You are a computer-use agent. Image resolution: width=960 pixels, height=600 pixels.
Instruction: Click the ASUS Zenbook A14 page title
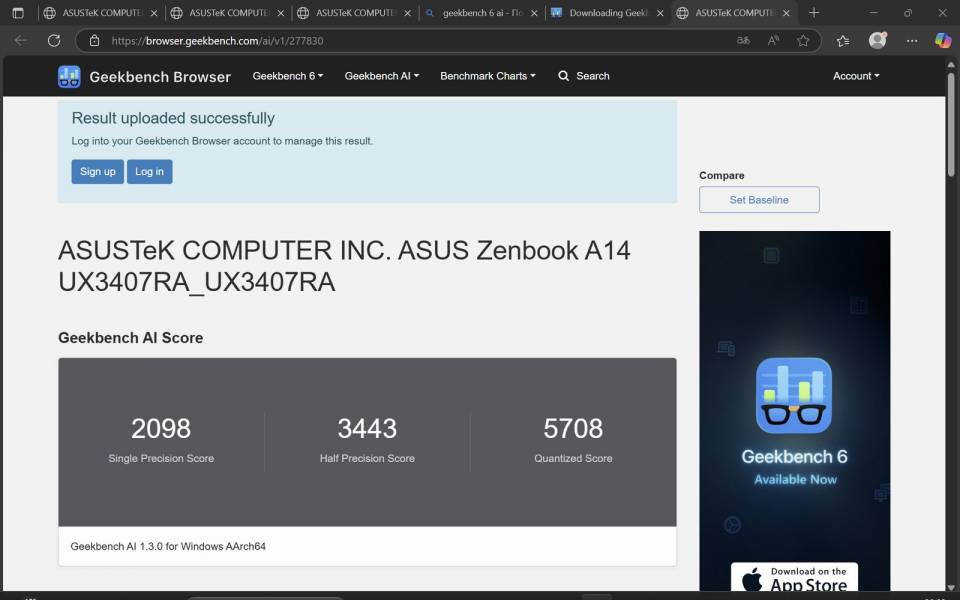(x=344, y=266)
